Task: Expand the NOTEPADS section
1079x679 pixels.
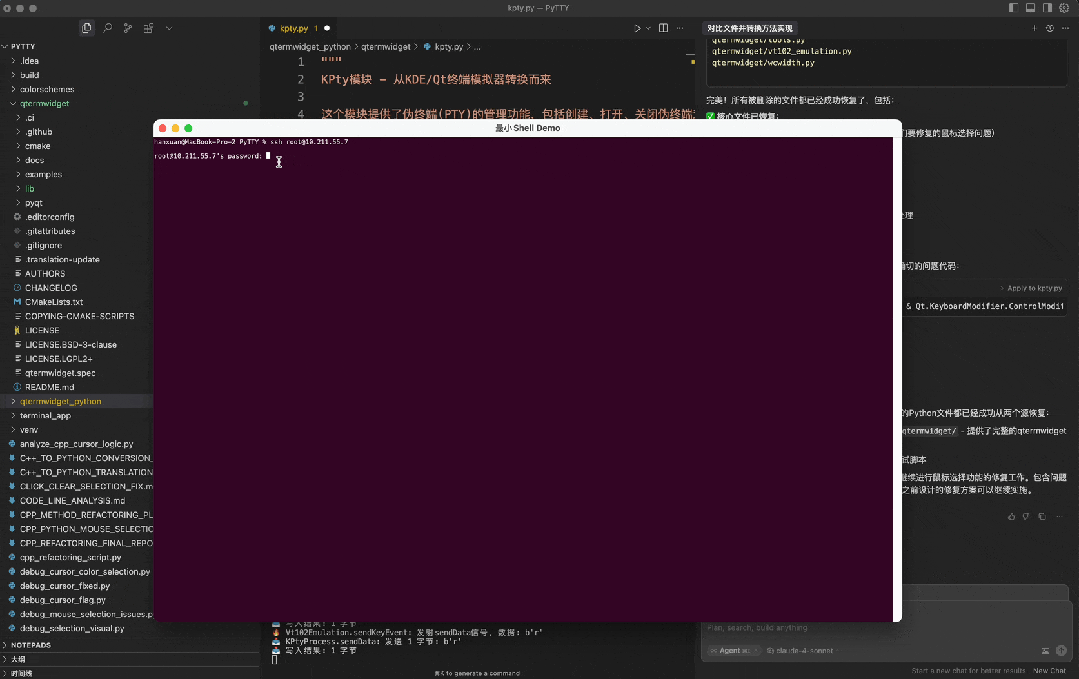Action: click(x=31, y=645)
